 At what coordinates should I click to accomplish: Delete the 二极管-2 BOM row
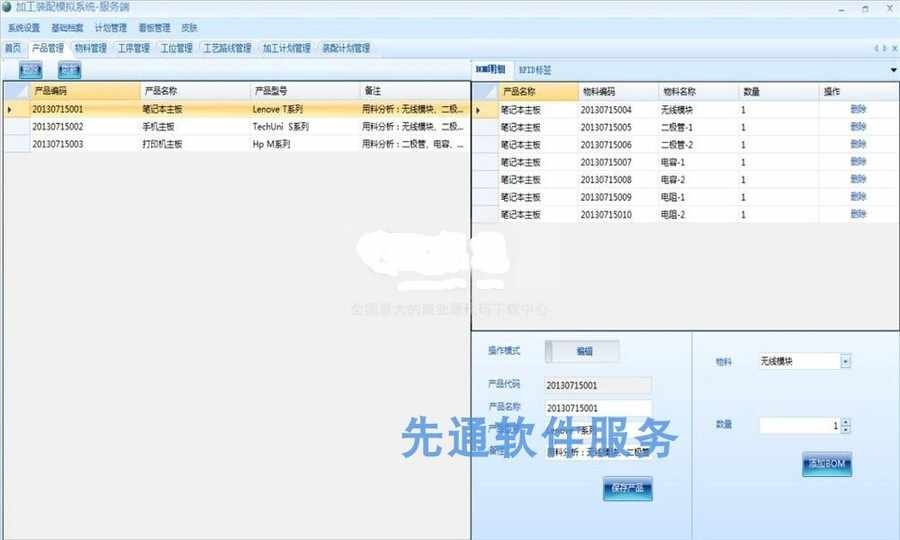(858, 144)
